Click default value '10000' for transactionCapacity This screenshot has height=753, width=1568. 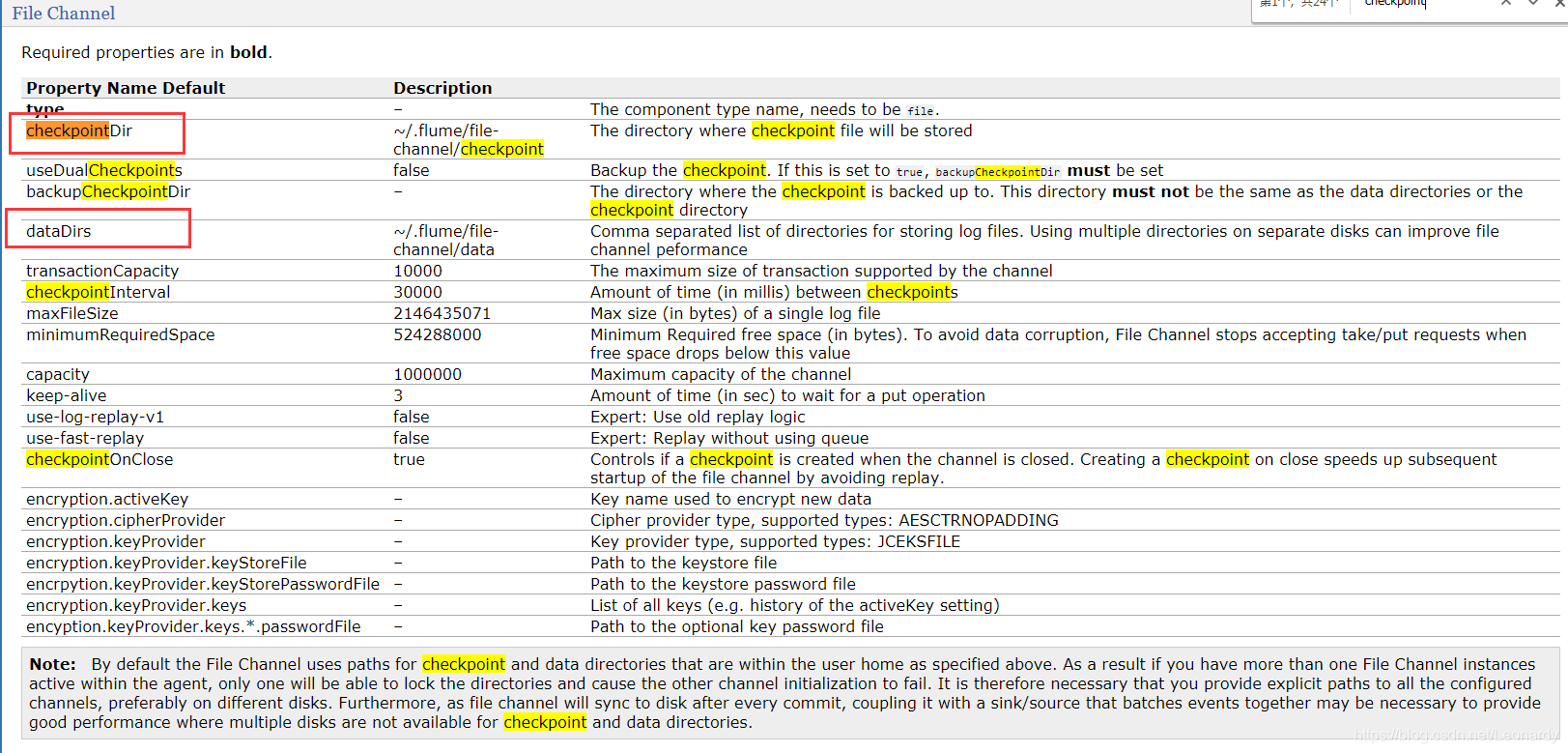[x=417, y=271]
